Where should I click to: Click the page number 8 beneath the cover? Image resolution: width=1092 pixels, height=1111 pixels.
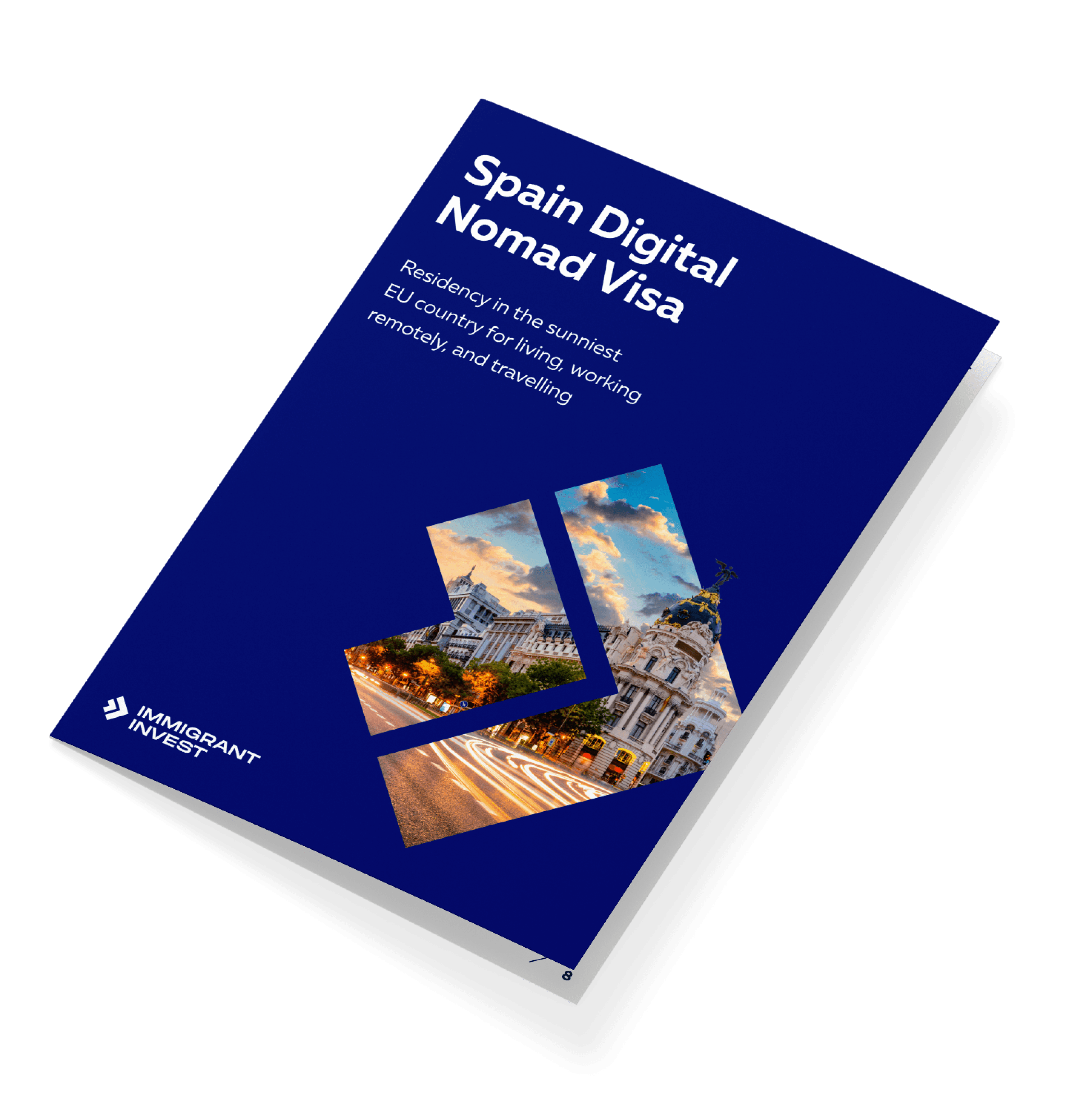567,976
